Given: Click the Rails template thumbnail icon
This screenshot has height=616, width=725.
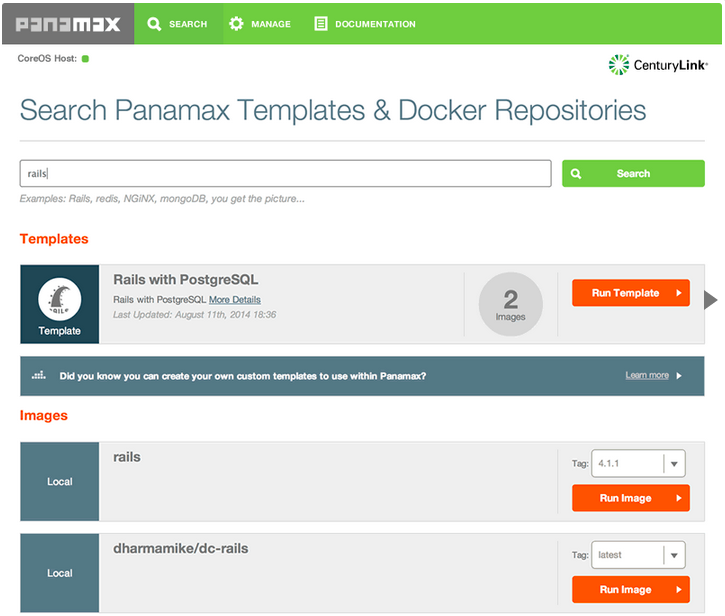Looking at the screenshot, I should click(60, 299).
